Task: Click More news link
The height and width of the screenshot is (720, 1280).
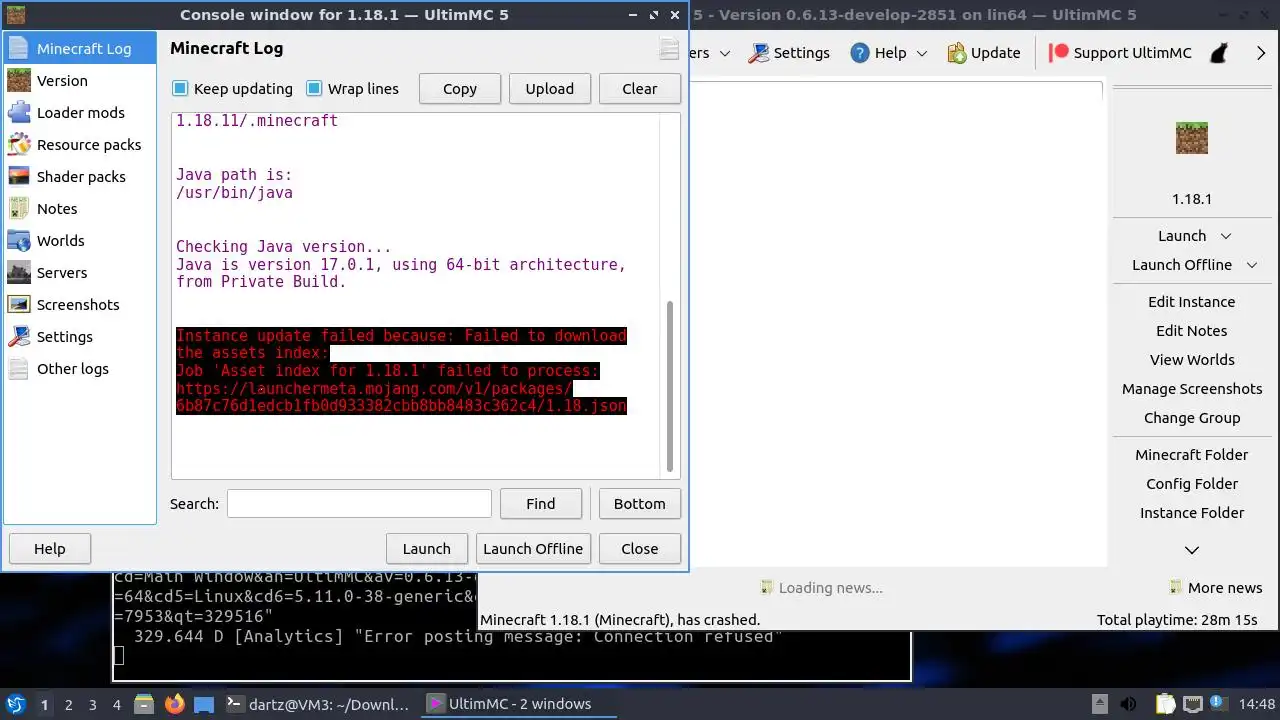Action: click(x=1215, y=588)
